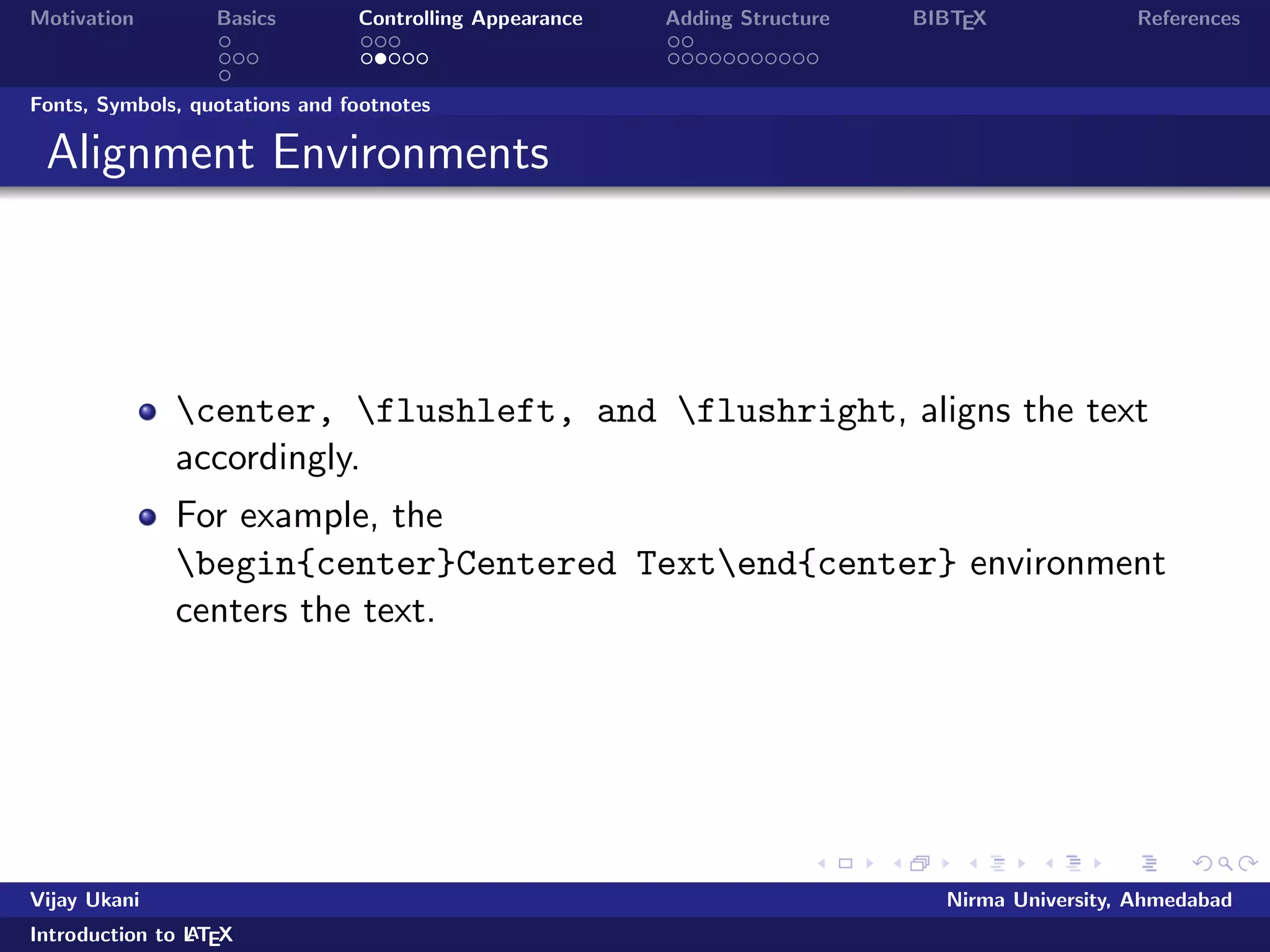Select the filled mini-frame dot under Controlling Appearance

381,59
